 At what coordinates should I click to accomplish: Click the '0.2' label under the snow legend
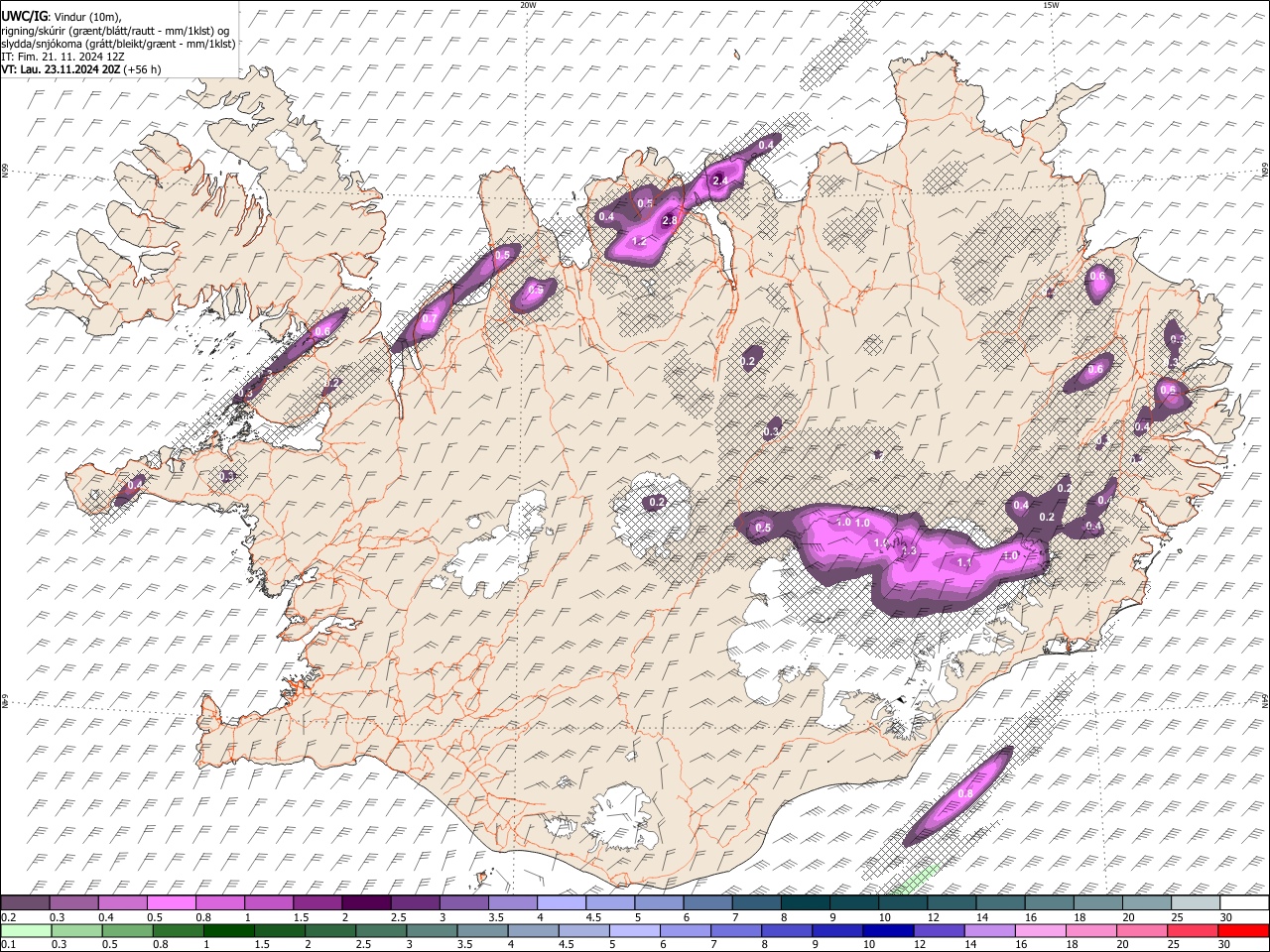pos(9,917)
